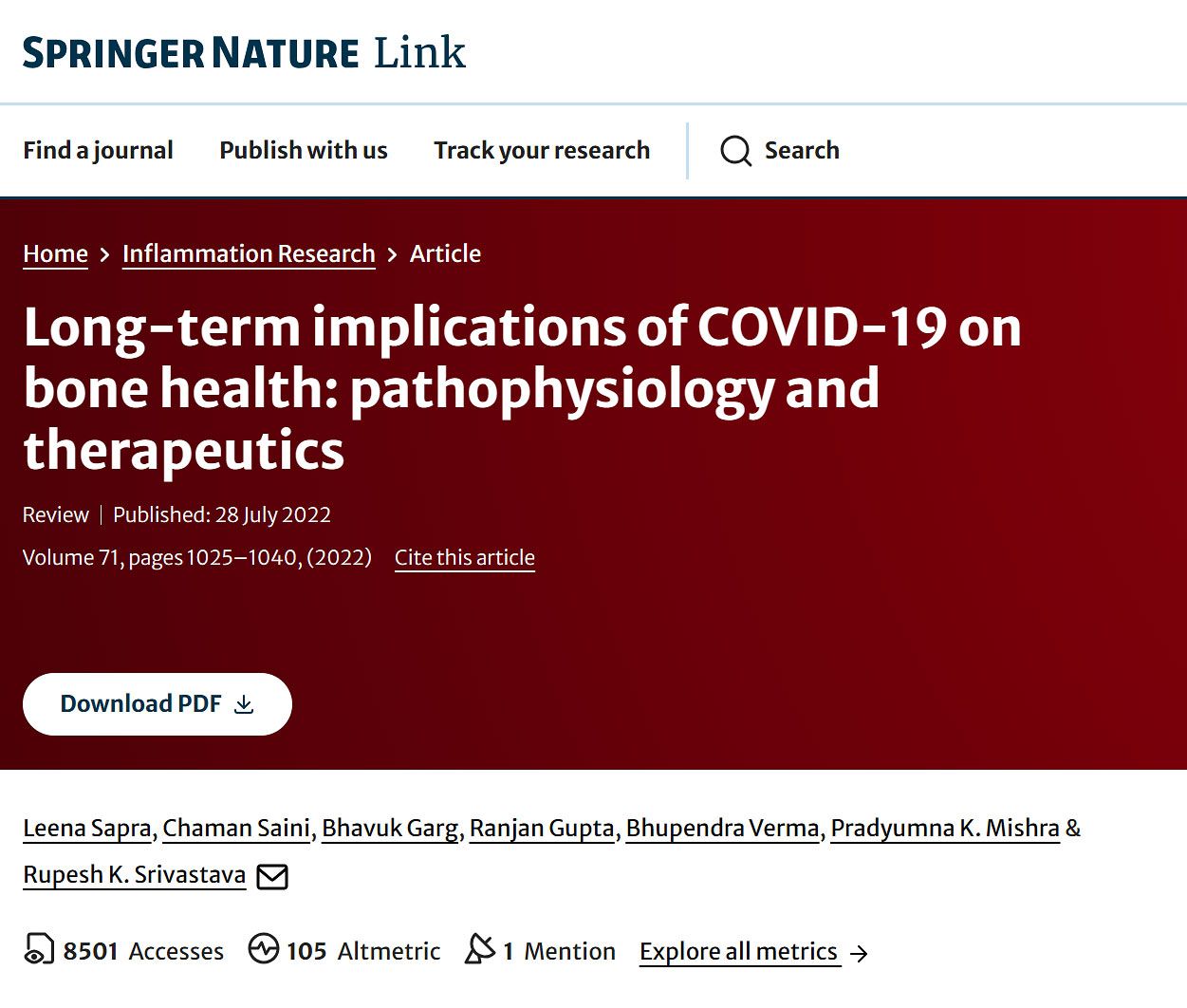Open author Chaman Saini's details

pyautogui.click(x=236, y=828)
